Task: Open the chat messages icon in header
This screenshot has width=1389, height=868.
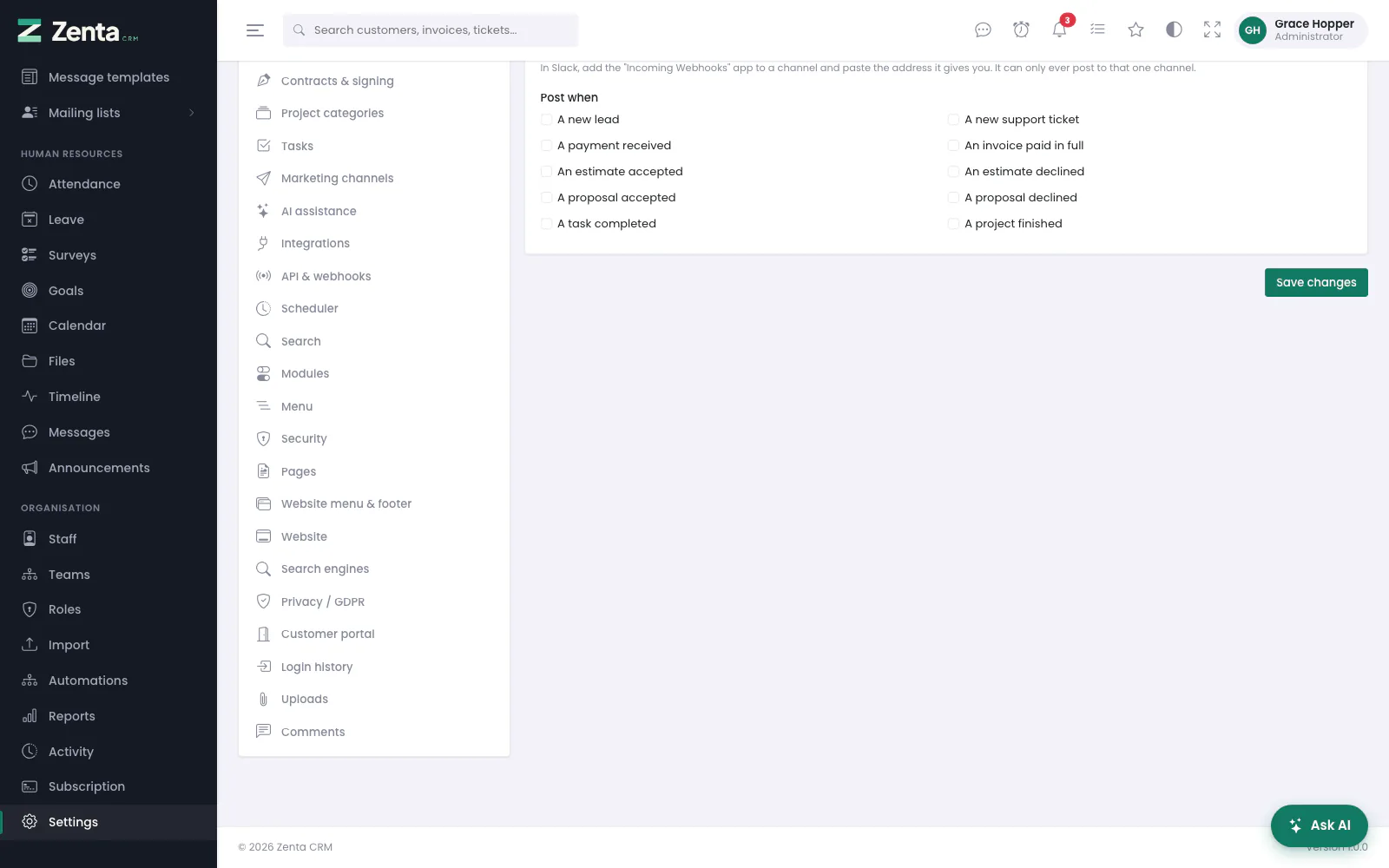Action: click(983, 30)
